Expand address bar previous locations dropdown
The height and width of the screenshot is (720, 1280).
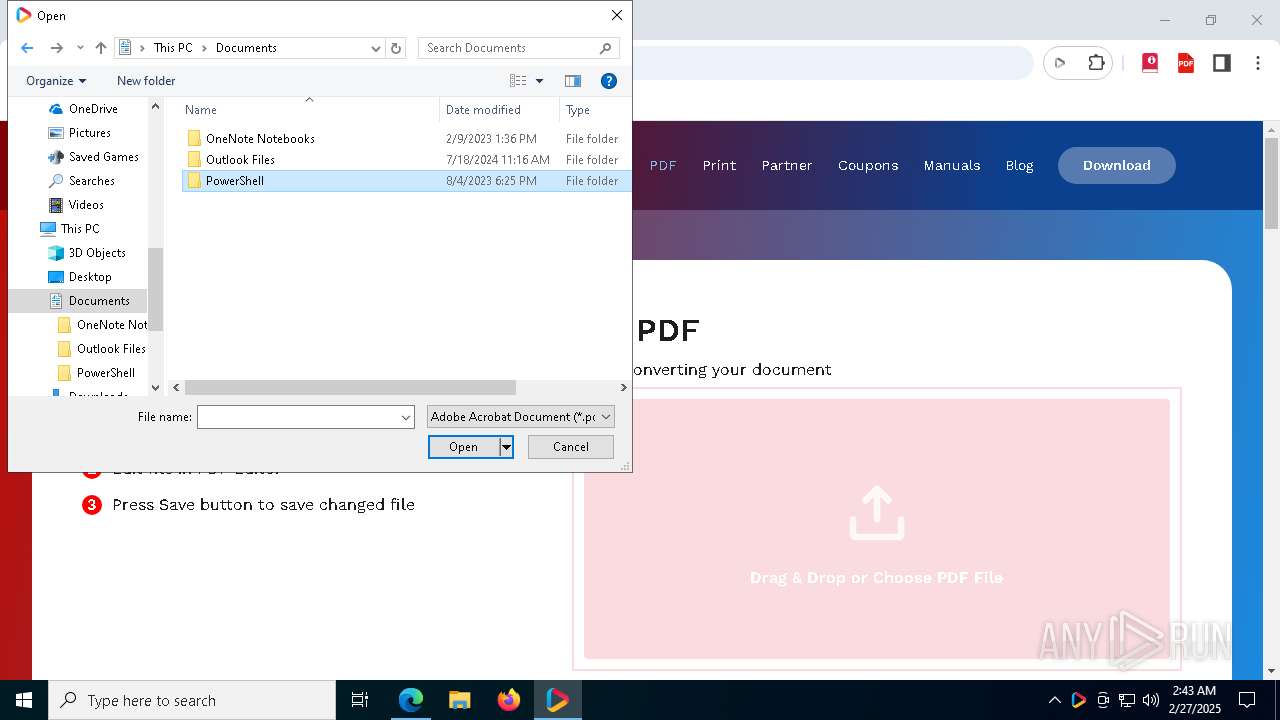376,48
